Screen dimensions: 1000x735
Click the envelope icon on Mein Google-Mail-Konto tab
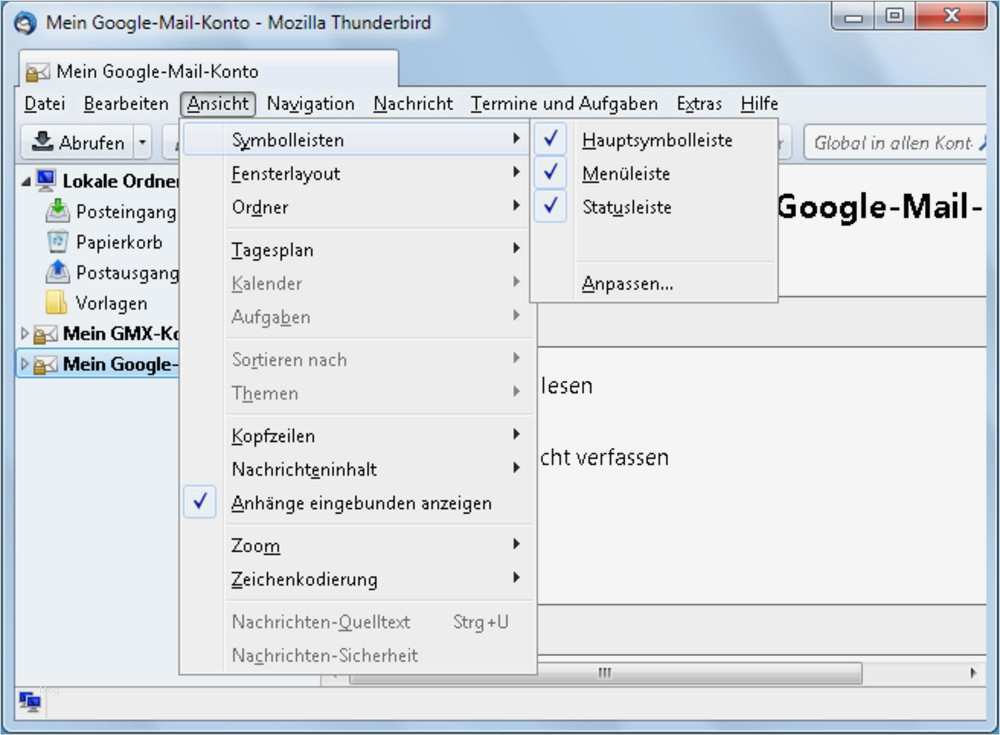pos(38,72)
